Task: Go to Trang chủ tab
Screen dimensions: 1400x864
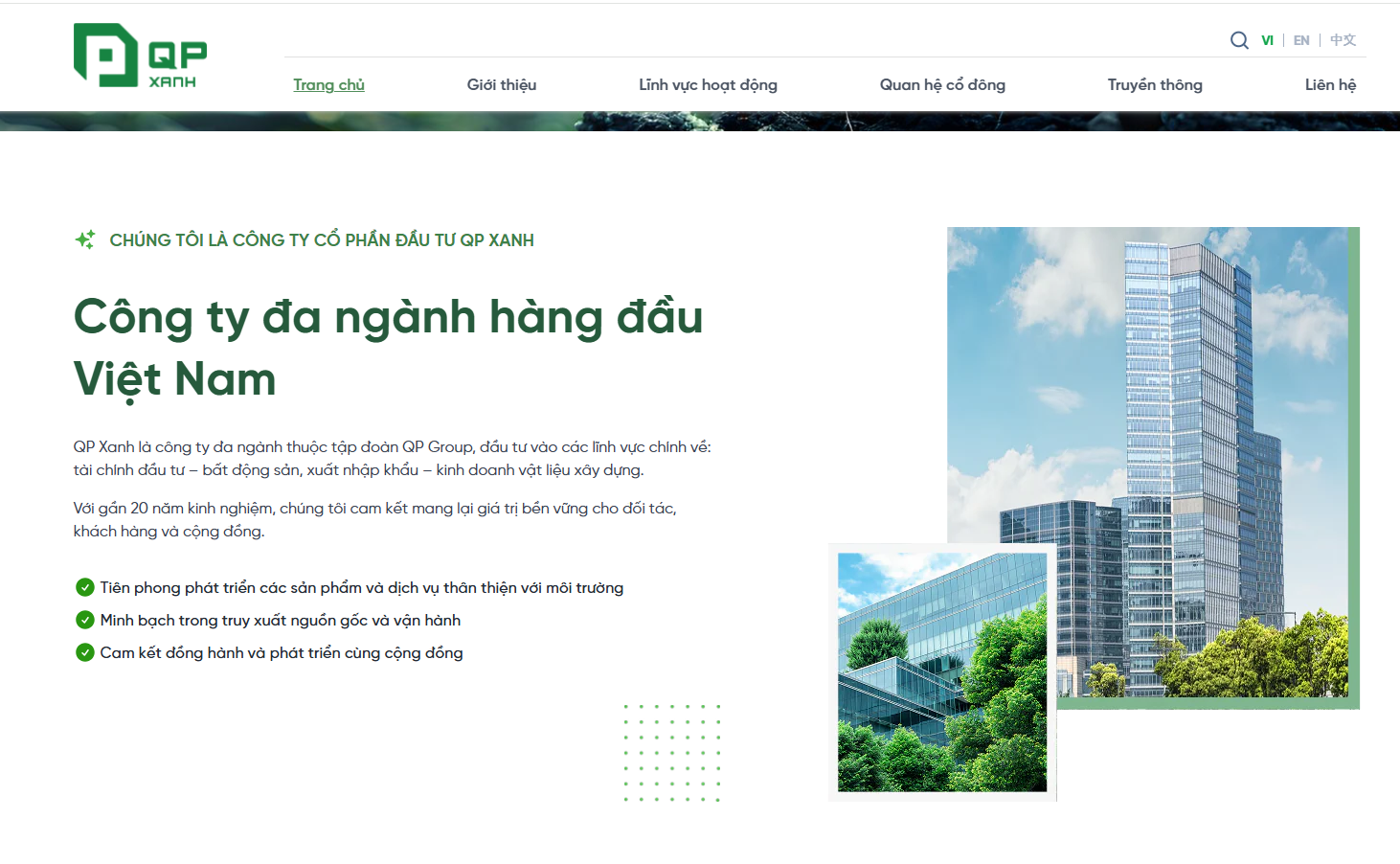Action: (328, 84)
